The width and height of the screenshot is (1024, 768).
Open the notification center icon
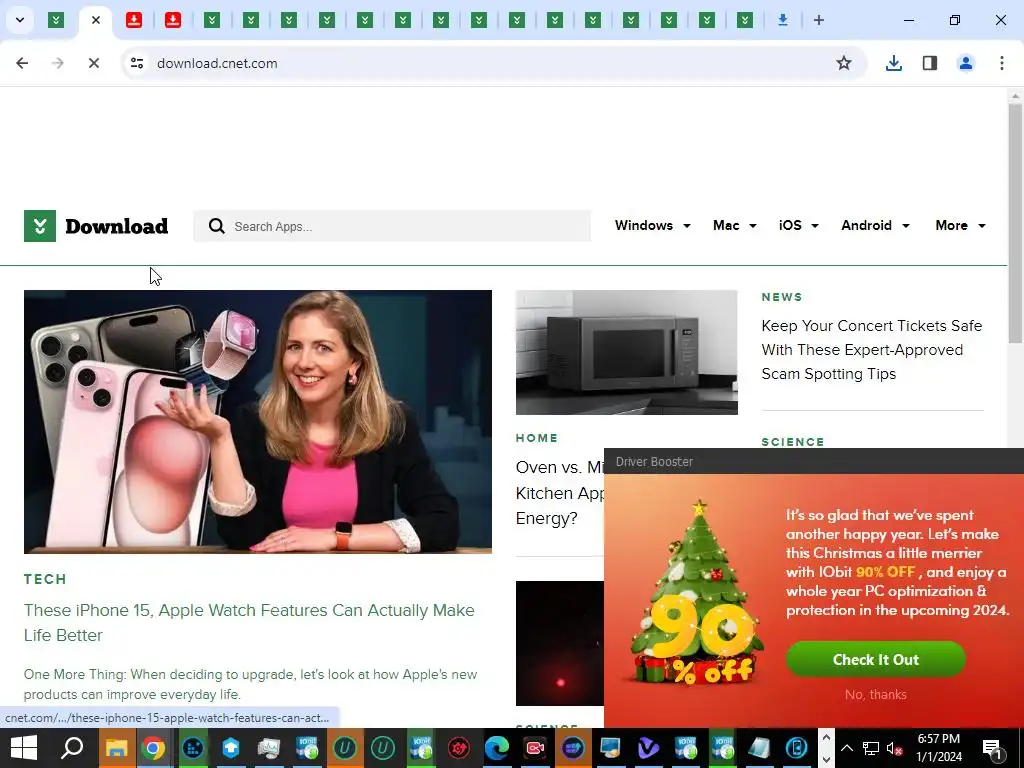click(992, 748)
